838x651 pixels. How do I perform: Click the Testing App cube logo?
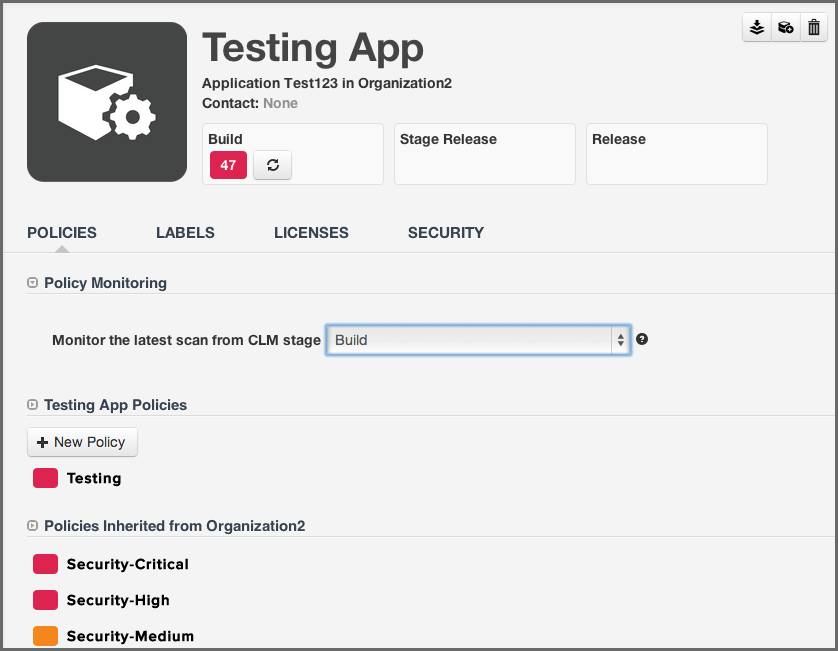(106, 101)
